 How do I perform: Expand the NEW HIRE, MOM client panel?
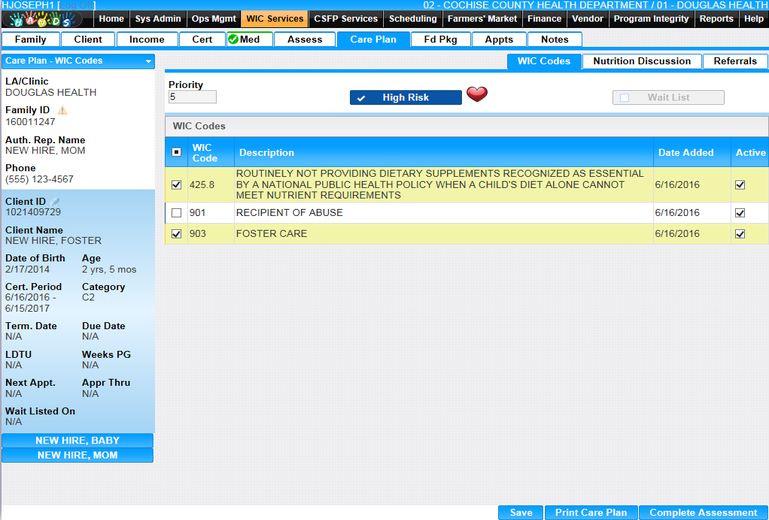77,455
